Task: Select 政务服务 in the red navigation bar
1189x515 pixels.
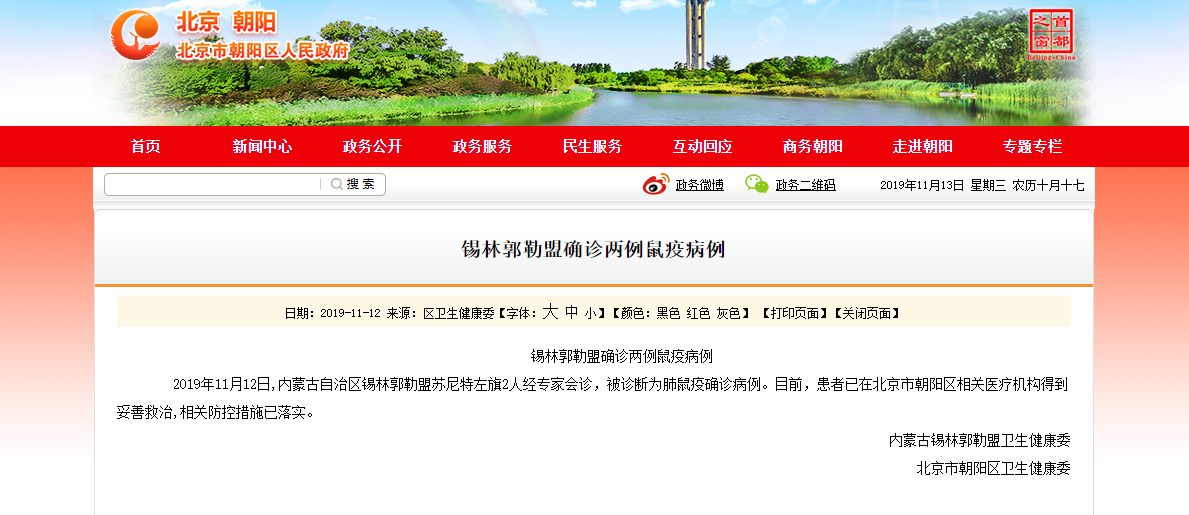Action: click(482, 146)
